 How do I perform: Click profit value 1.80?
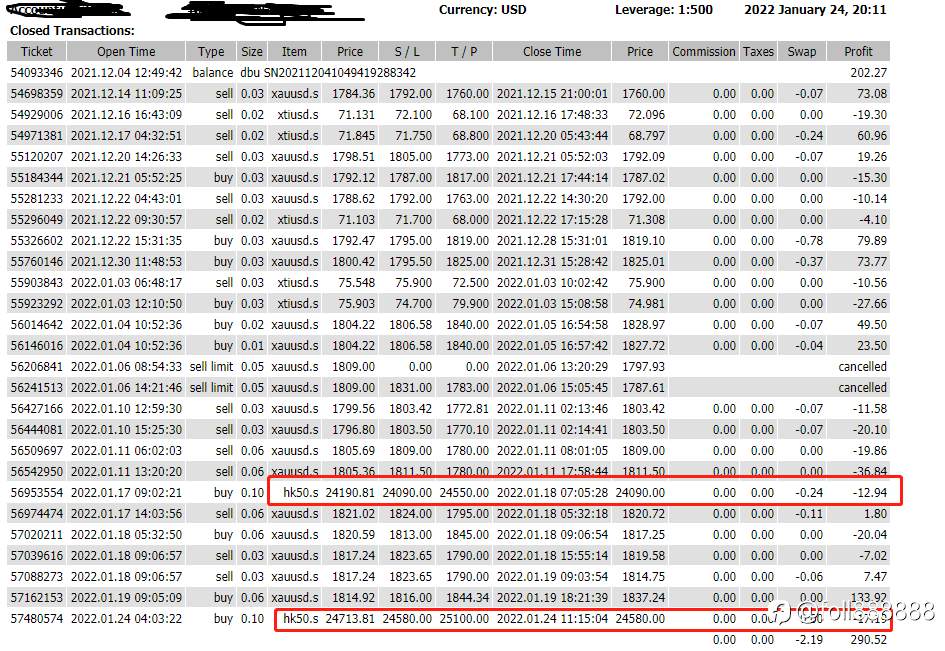point(875,514)
